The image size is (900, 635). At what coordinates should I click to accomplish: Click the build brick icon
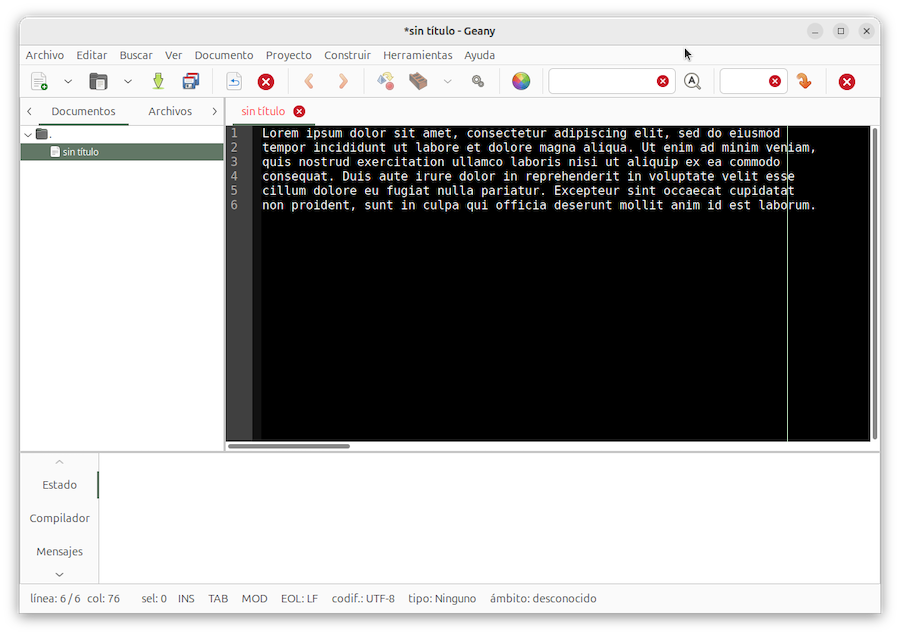(418, 82)
